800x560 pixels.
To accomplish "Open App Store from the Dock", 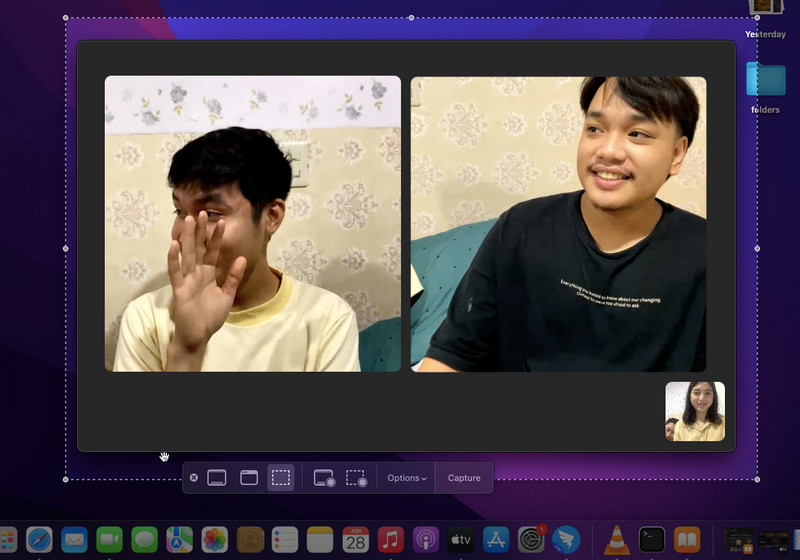I will [x=496, y=540].
